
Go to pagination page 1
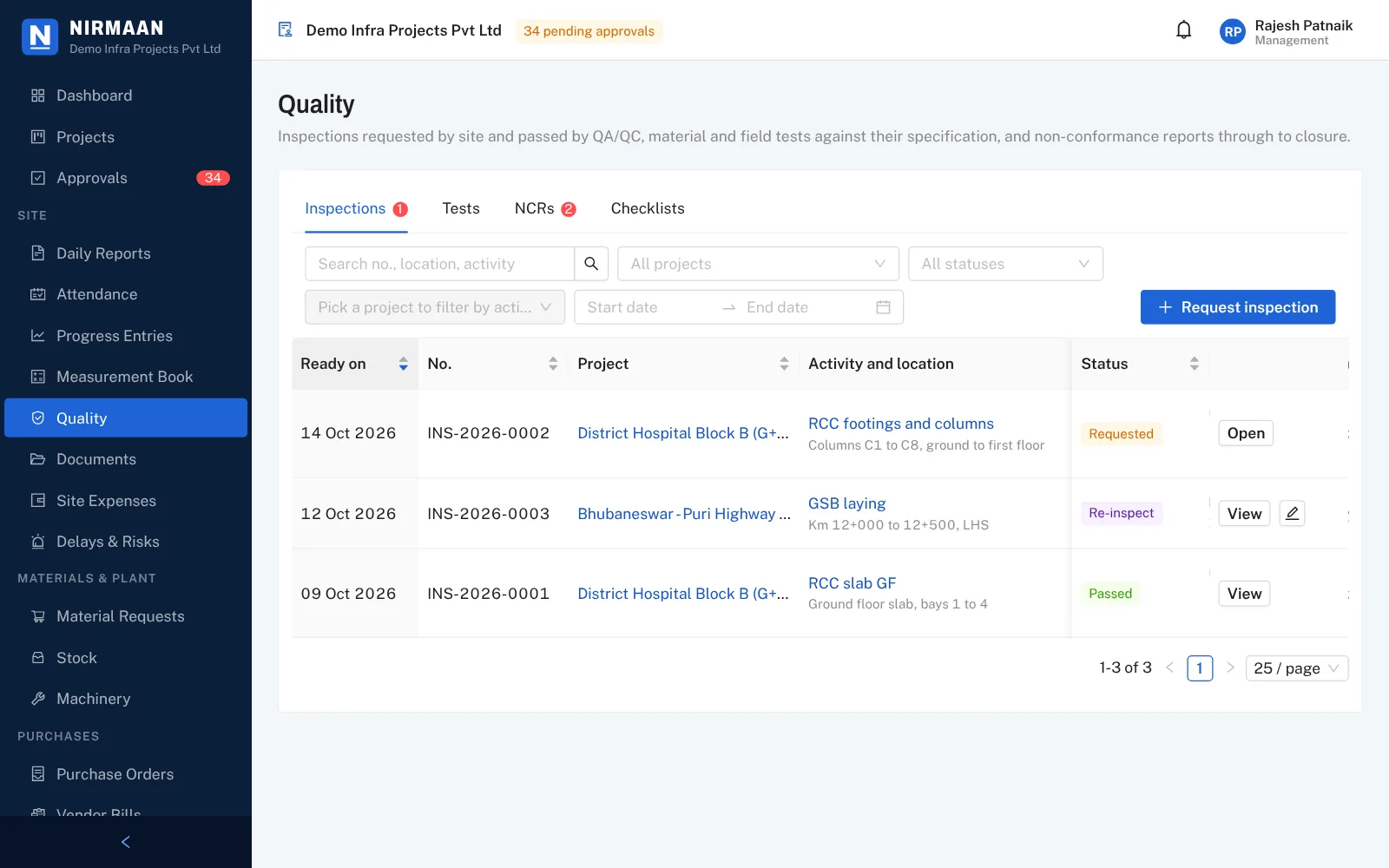1200,668
